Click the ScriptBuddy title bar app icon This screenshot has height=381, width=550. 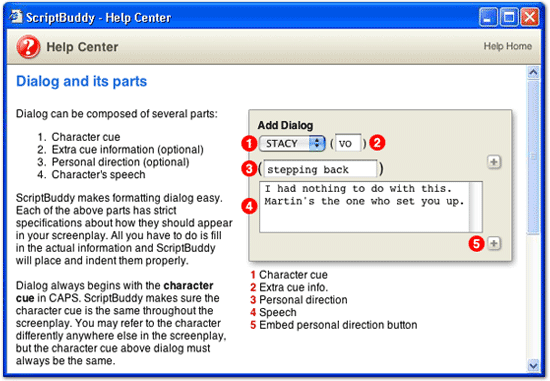16,16
